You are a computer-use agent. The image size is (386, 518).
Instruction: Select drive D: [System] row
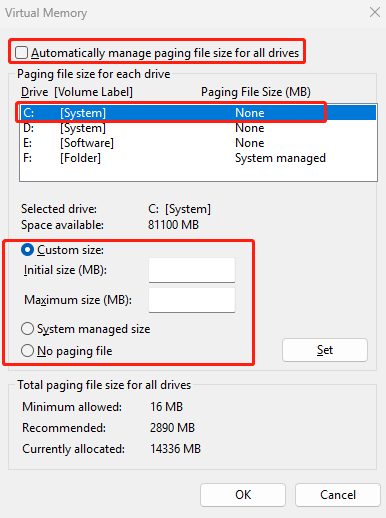[198, 128]
